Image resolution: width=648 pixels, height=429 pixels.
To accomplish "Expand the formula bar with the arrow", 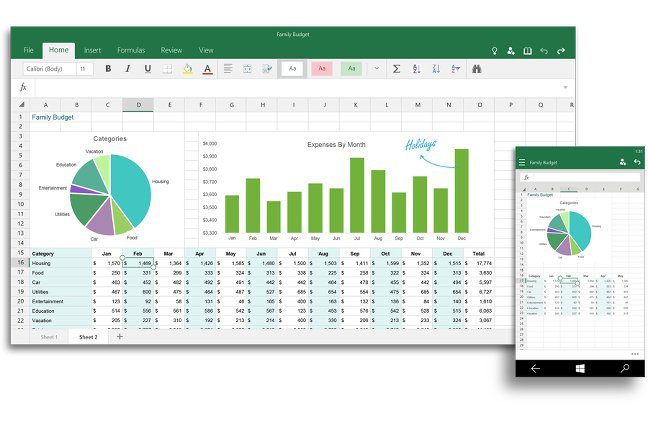I will 564,87.
